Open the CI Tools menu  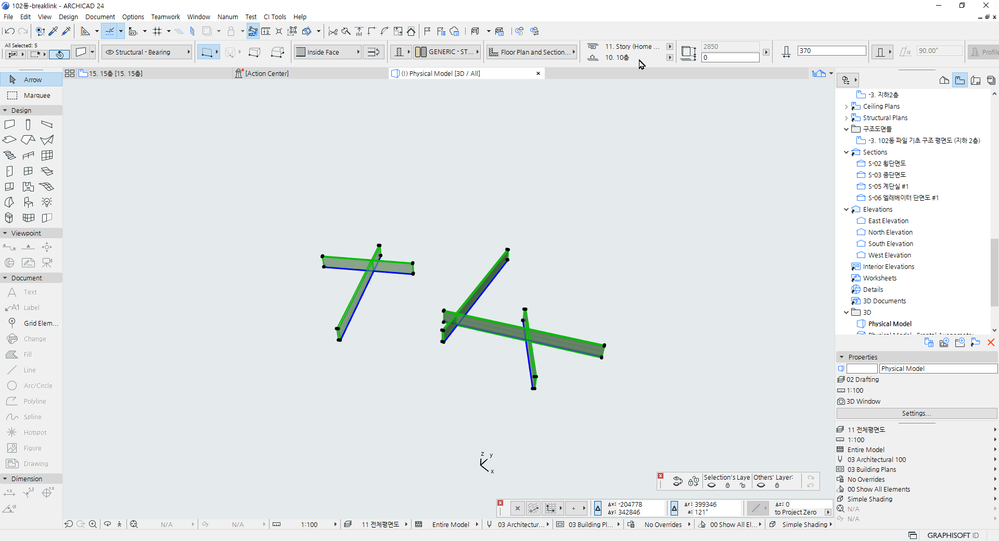[275, 17]
